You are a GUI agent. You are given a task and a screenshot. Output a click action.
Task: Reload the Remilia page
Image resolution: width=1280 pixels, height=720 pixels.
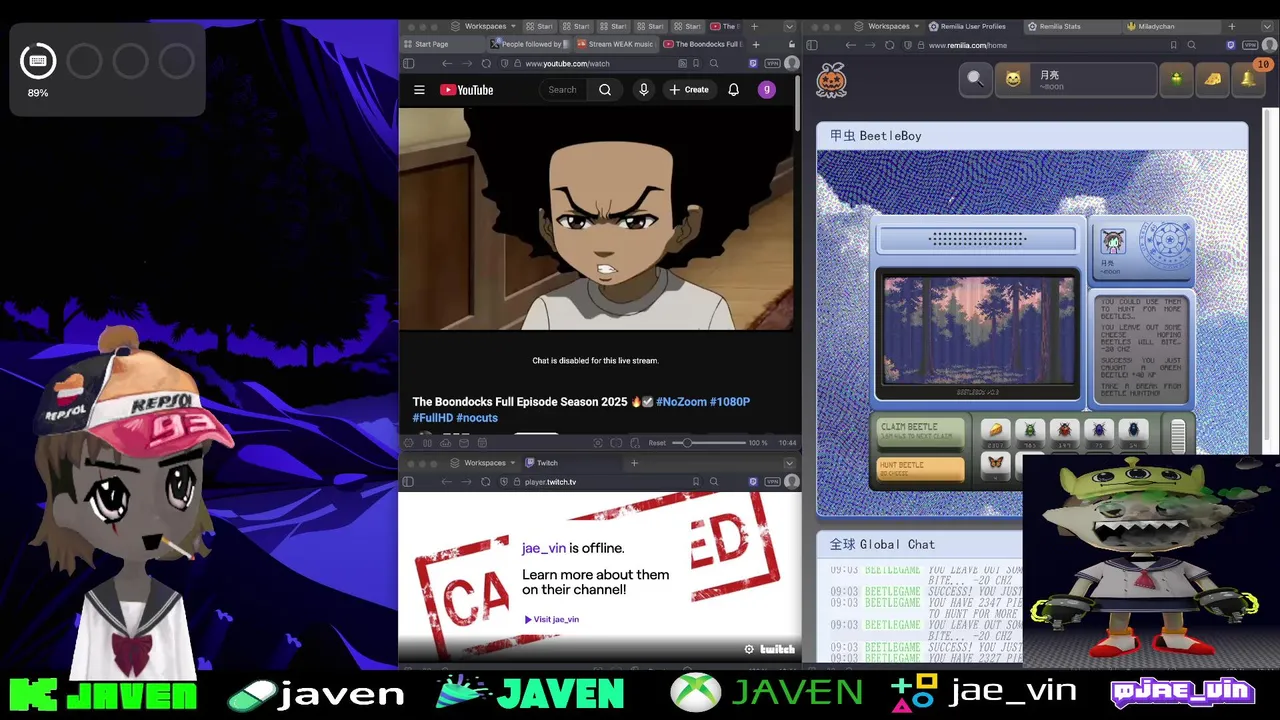(889, 45)
